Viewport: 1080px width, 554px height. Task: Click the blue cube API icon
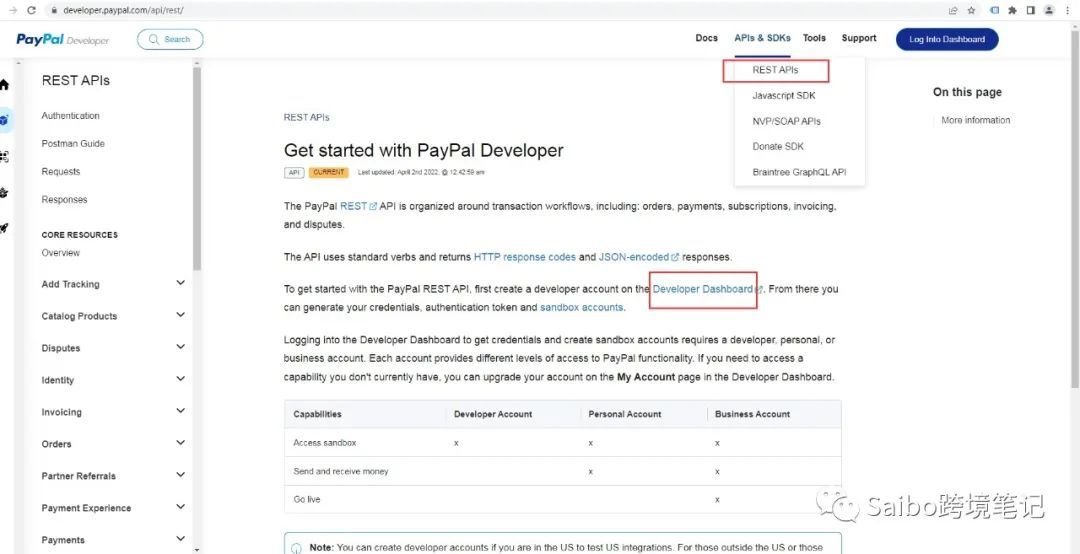(5, 120)
